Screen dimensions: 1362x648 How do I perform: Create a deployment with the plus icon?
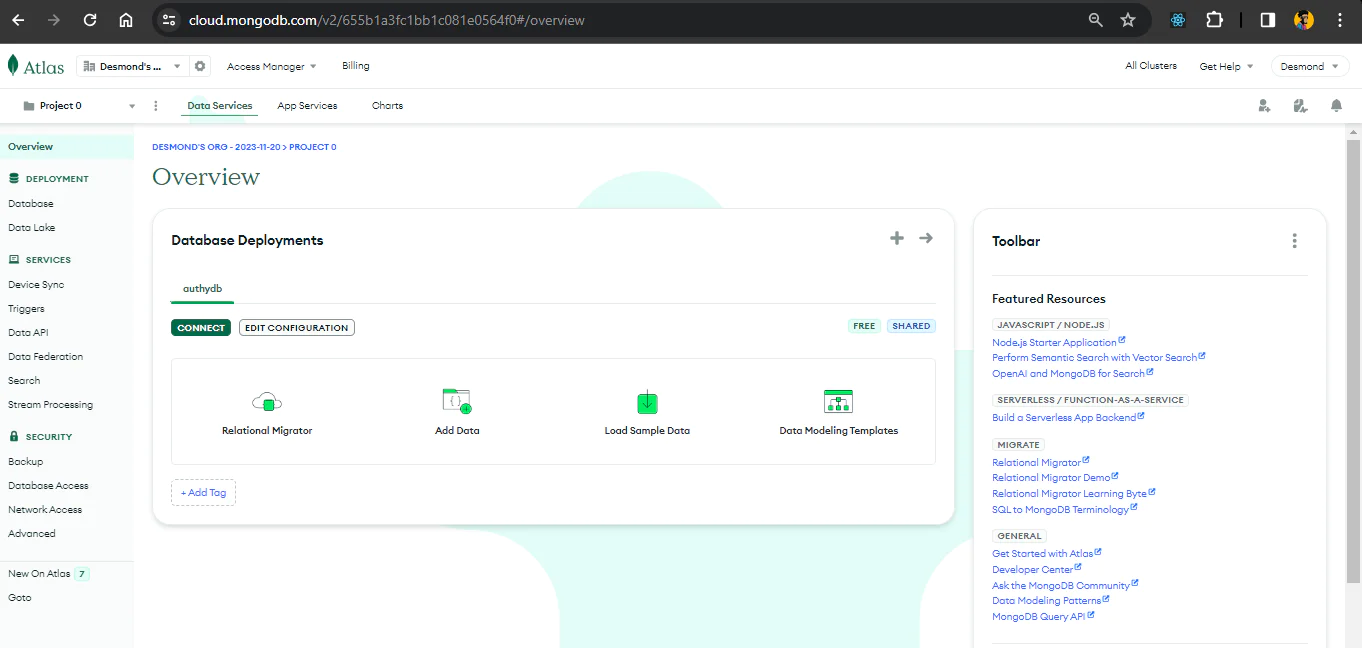click(897, 238)
